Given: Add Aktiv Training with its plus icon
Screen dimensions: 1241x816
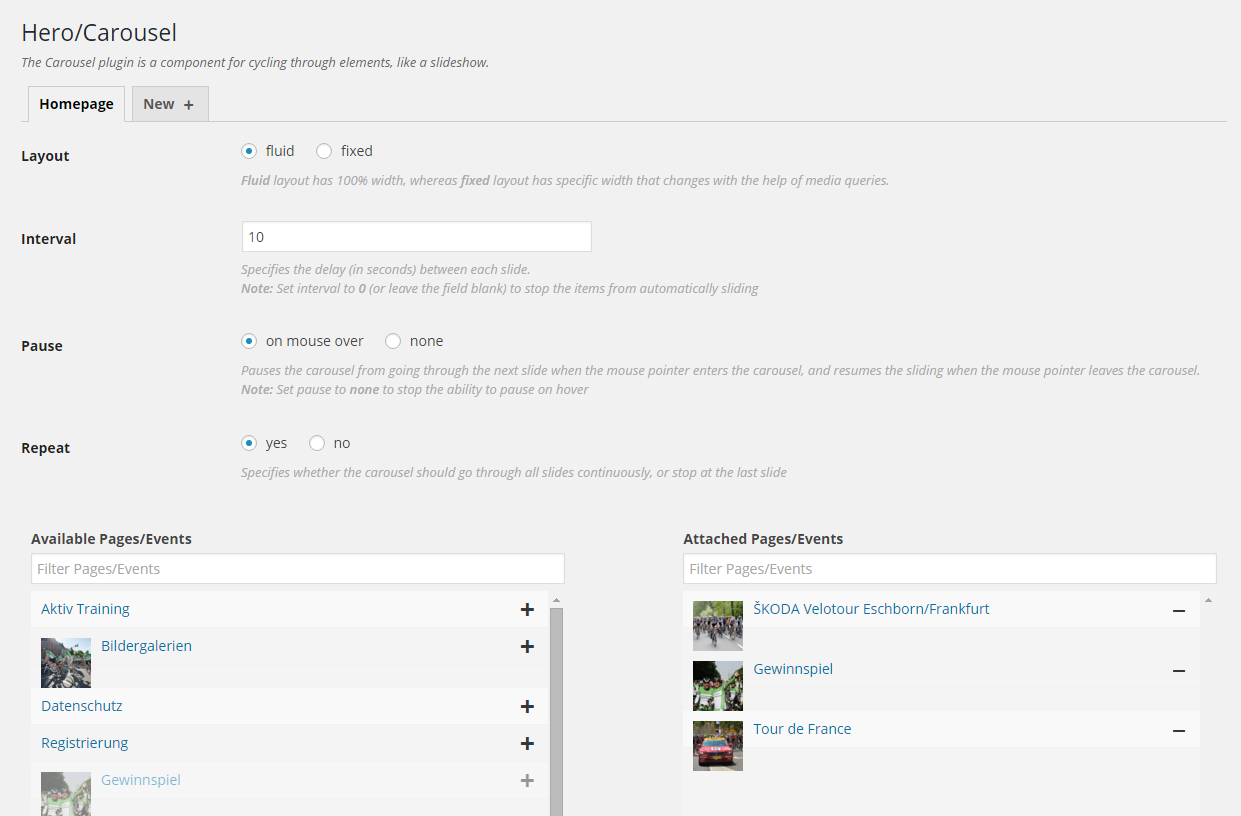Looking at the screenshot, I should coord(527,610).
